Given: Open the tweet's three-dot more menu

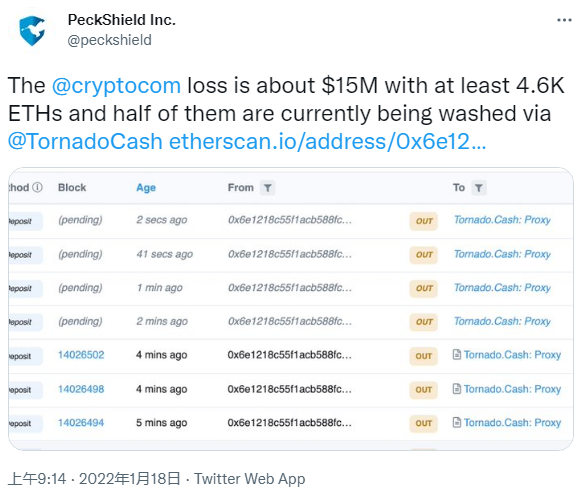Looking at the screenshot, I should (564, 20).
